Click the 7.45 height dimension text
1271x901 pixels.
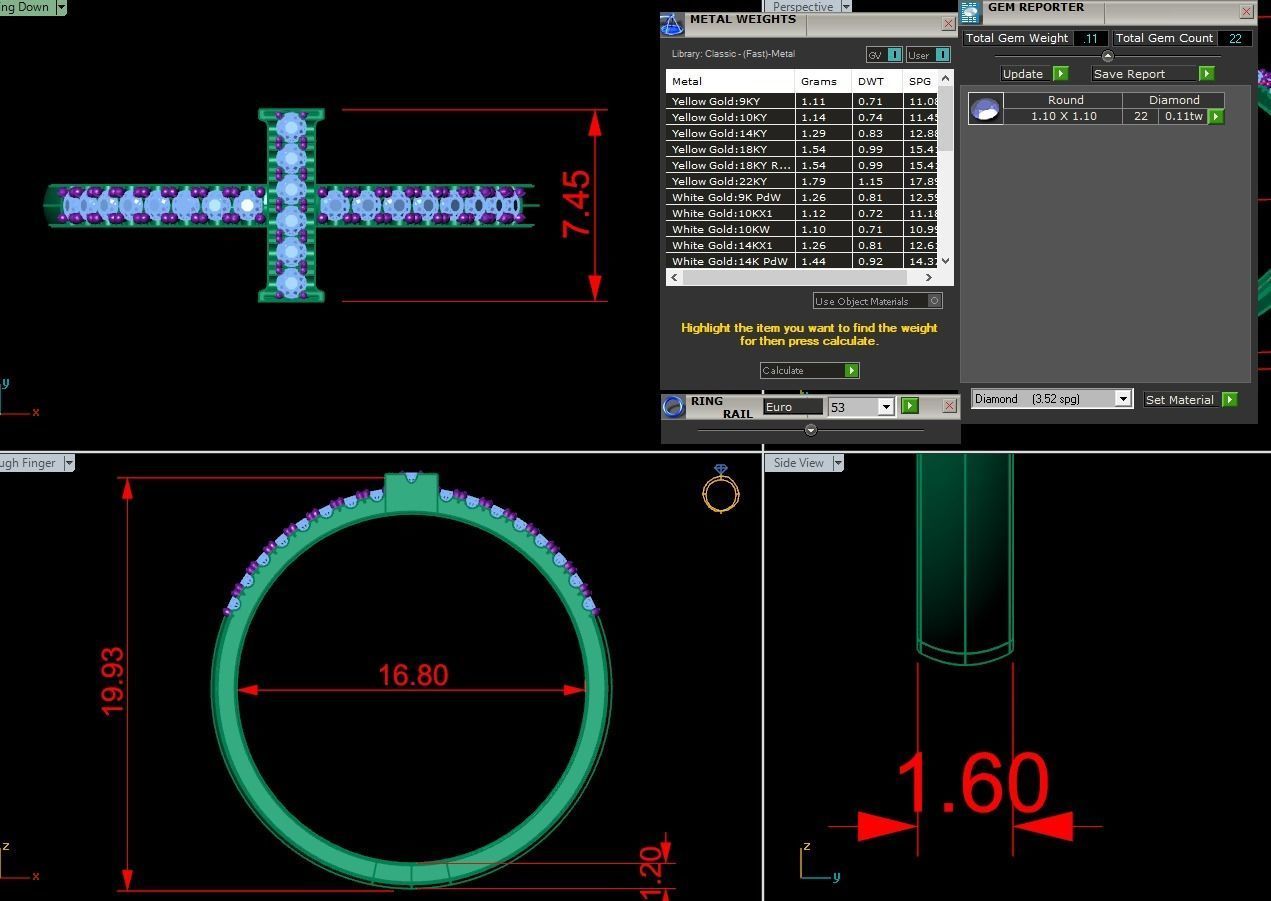click(x=577, y=205)
